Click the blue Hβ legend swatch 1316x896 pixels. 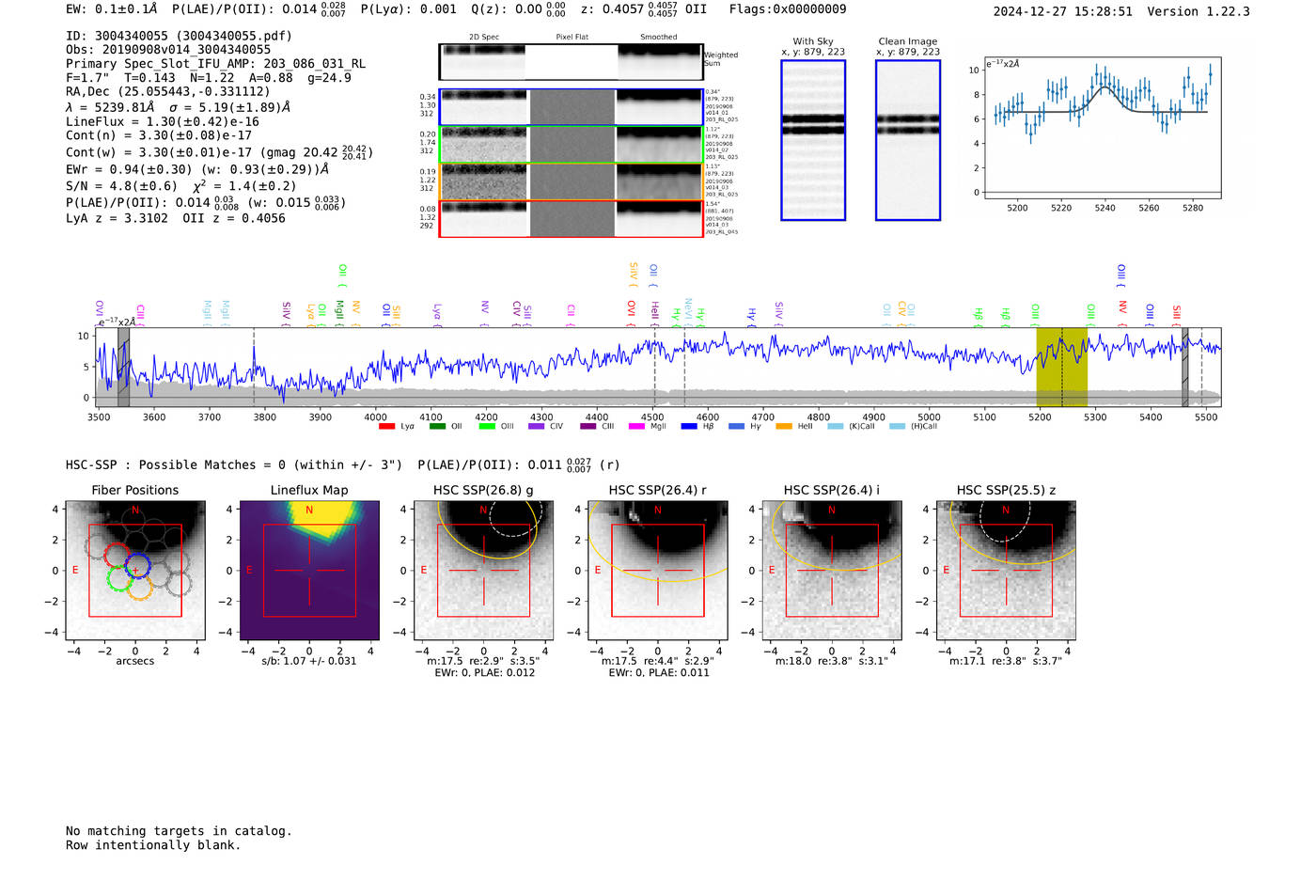(689, 427)
